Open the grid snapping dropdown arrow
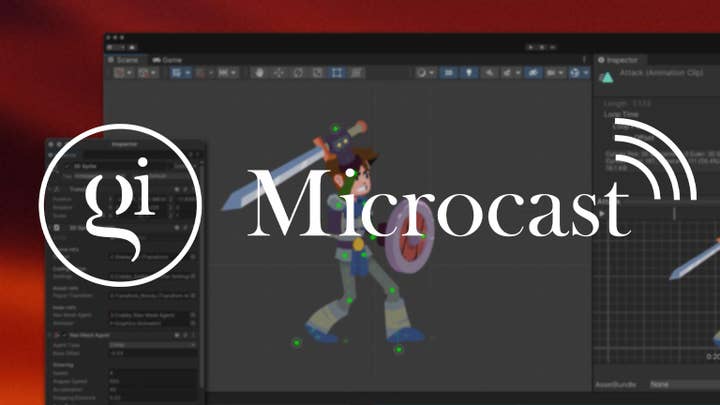The image size is (720, 405). (188, 73)
